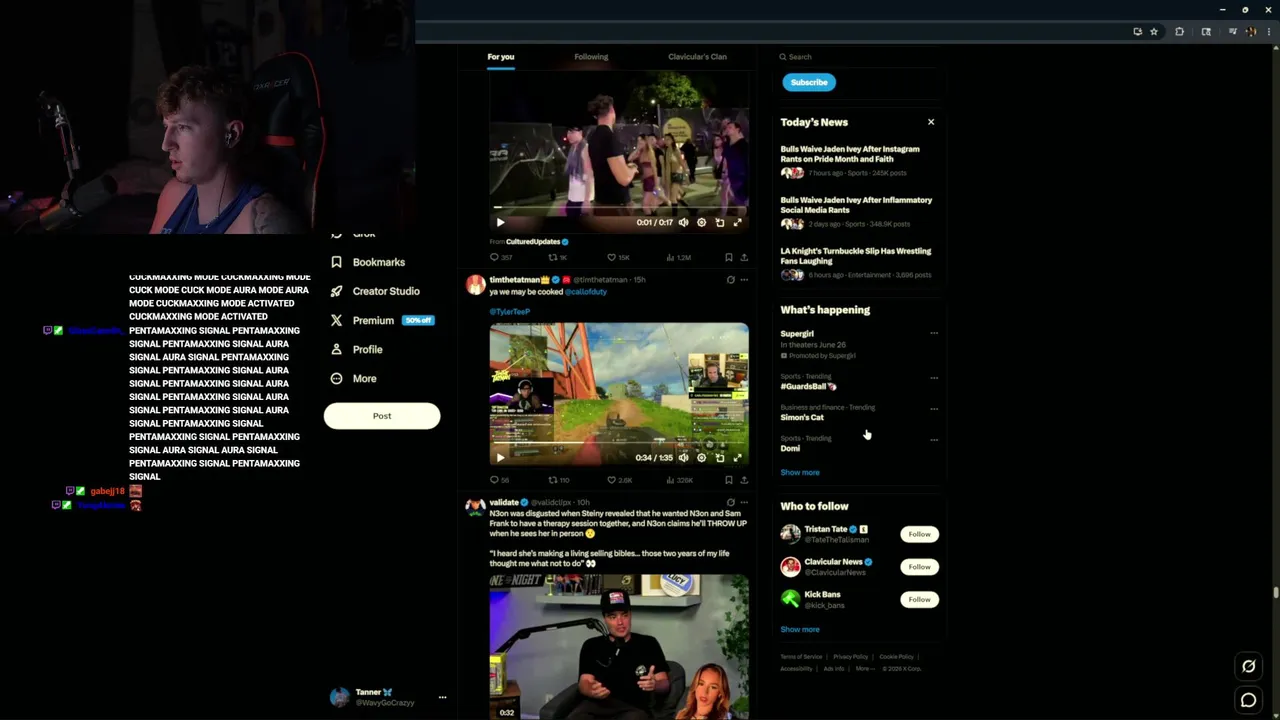This screenshot has width=1280, height=720.
Task: Open Bookmarks in the sidebar
Action: click(368, 262)
